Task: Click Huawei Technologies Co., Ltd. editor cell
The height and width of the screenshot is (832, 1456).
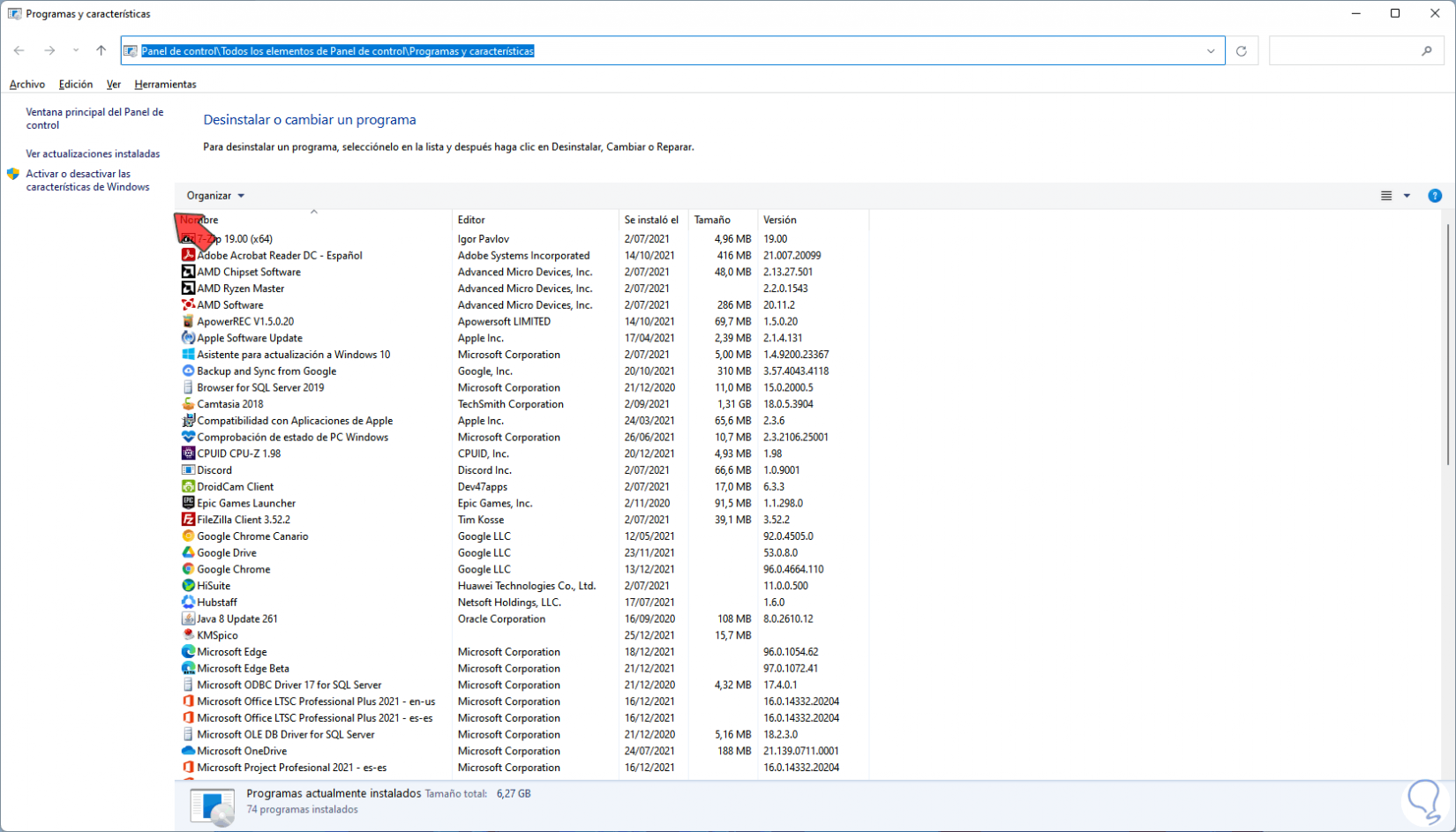Action: point(527,586)
